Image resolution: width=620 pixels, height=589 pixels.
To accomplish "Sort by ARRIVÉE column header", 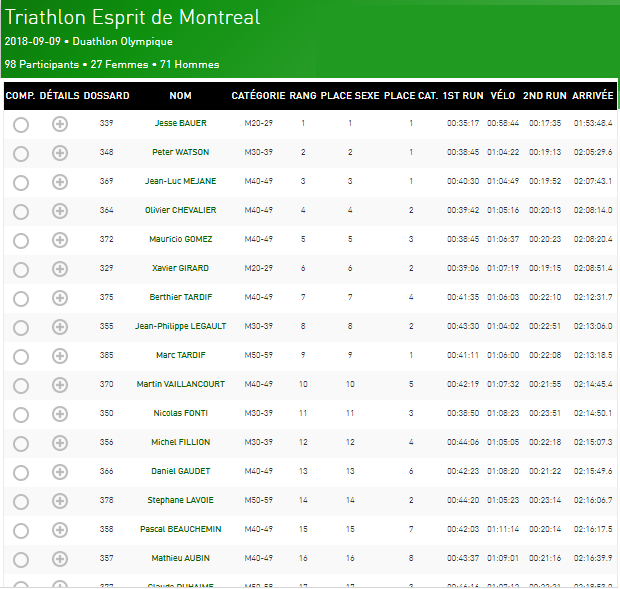I will [x=593, y=96].
